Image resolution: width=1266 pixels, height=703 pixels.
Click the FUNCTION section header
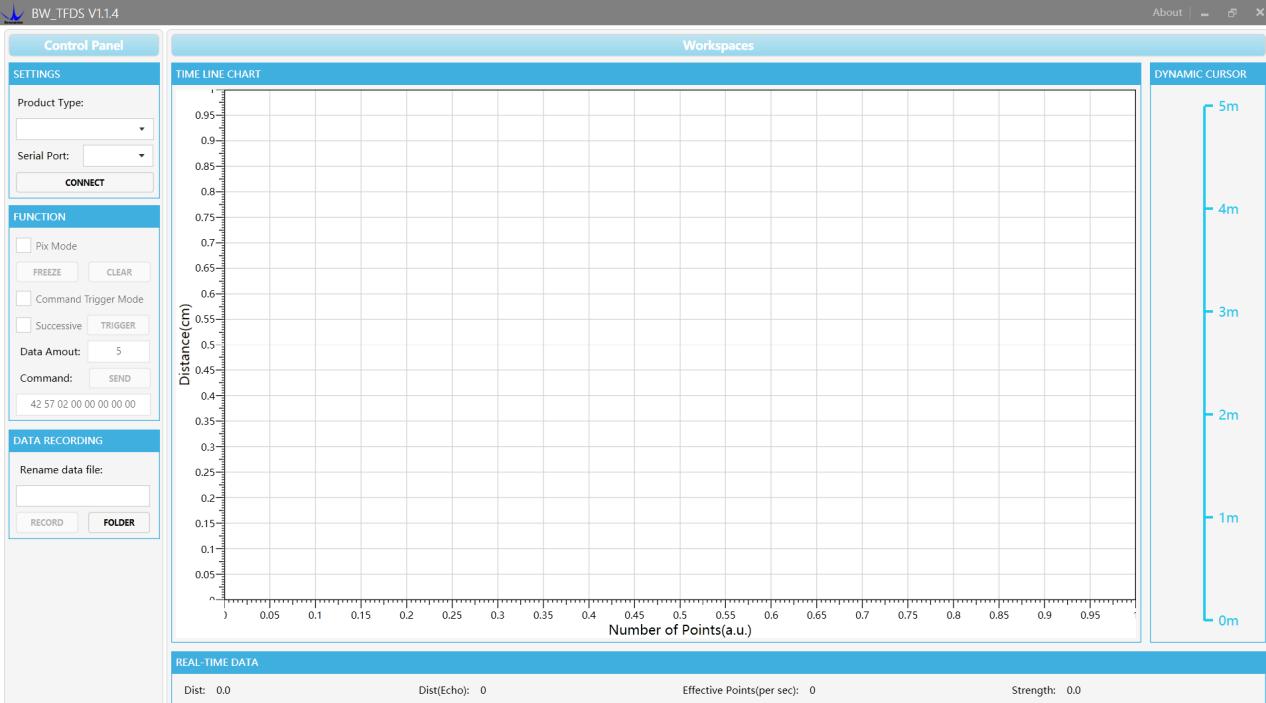pyautogui.click(x=84, y=215)
